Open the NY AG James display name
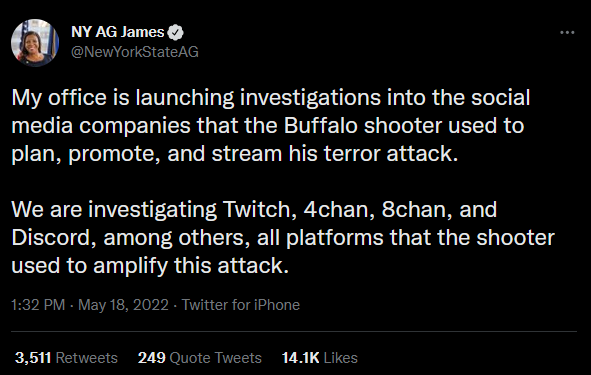591x375 pixels. click(x=118, y=32)
